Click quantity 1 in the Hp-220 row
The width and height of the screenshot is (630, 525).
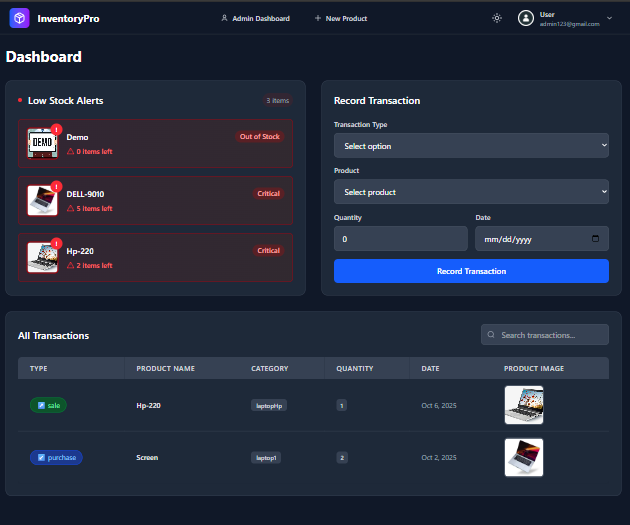pos(342,406)
